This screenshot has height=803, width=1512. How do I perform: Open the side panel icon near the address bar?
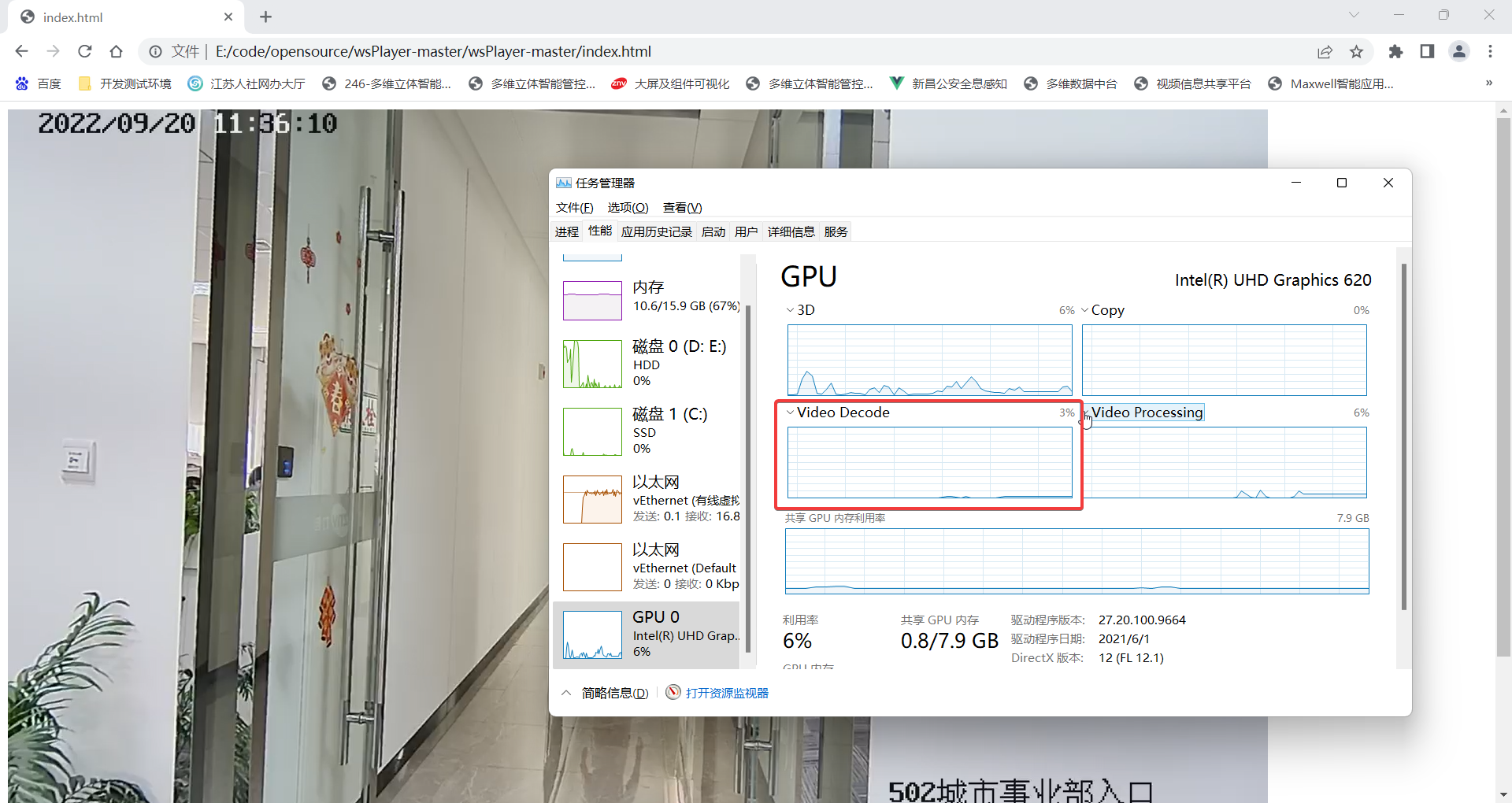[x=1428, y=51]
